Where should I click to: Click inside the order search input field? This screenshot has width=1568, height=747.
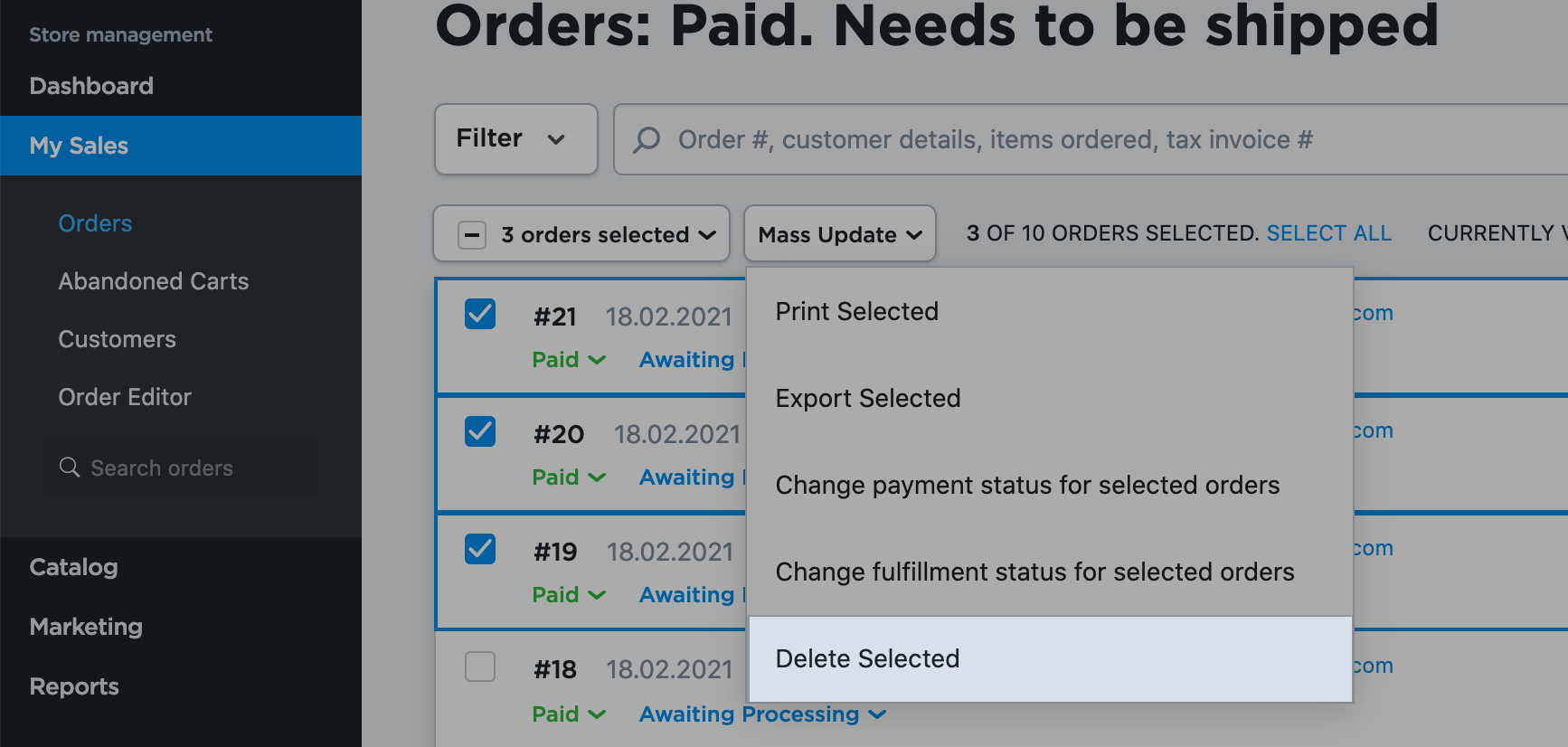click(x=995, y=139)
